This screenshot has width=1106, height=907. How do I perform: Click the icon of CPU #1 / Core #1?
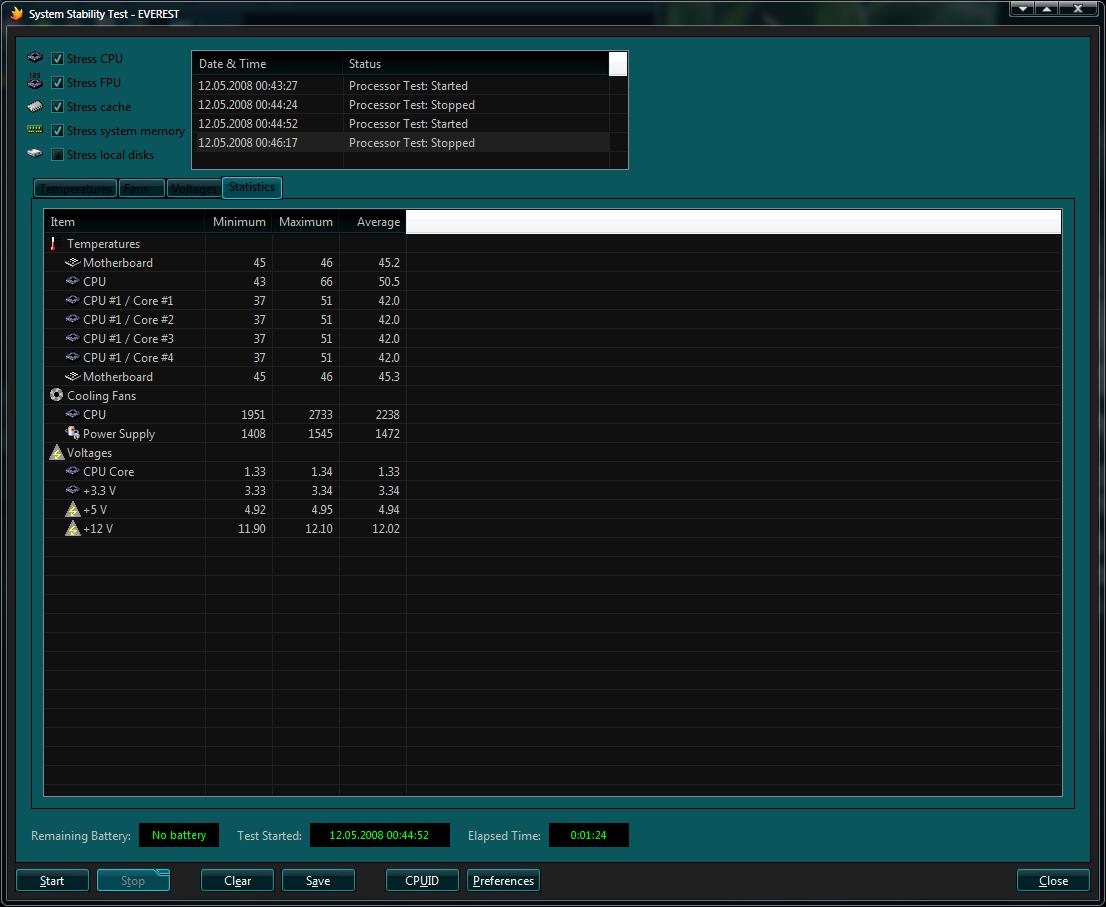click(72, 300)
